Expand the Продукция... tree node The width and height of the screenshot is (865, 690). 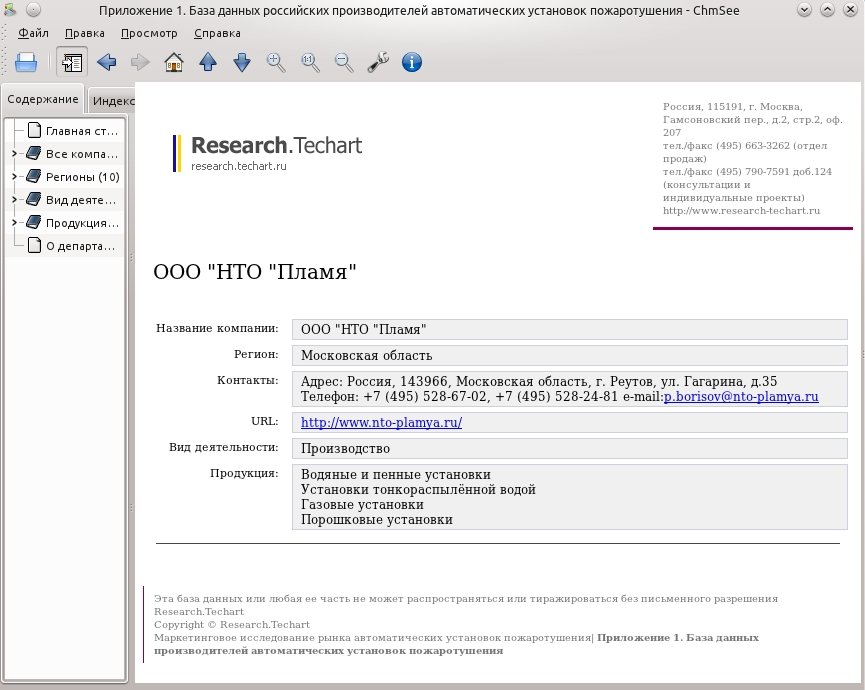pyautogui.click(x=14, y=223)
